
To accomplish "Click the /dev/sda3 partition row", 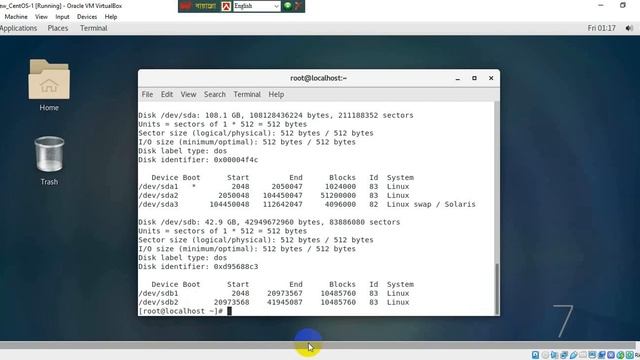I will [307, 204].
